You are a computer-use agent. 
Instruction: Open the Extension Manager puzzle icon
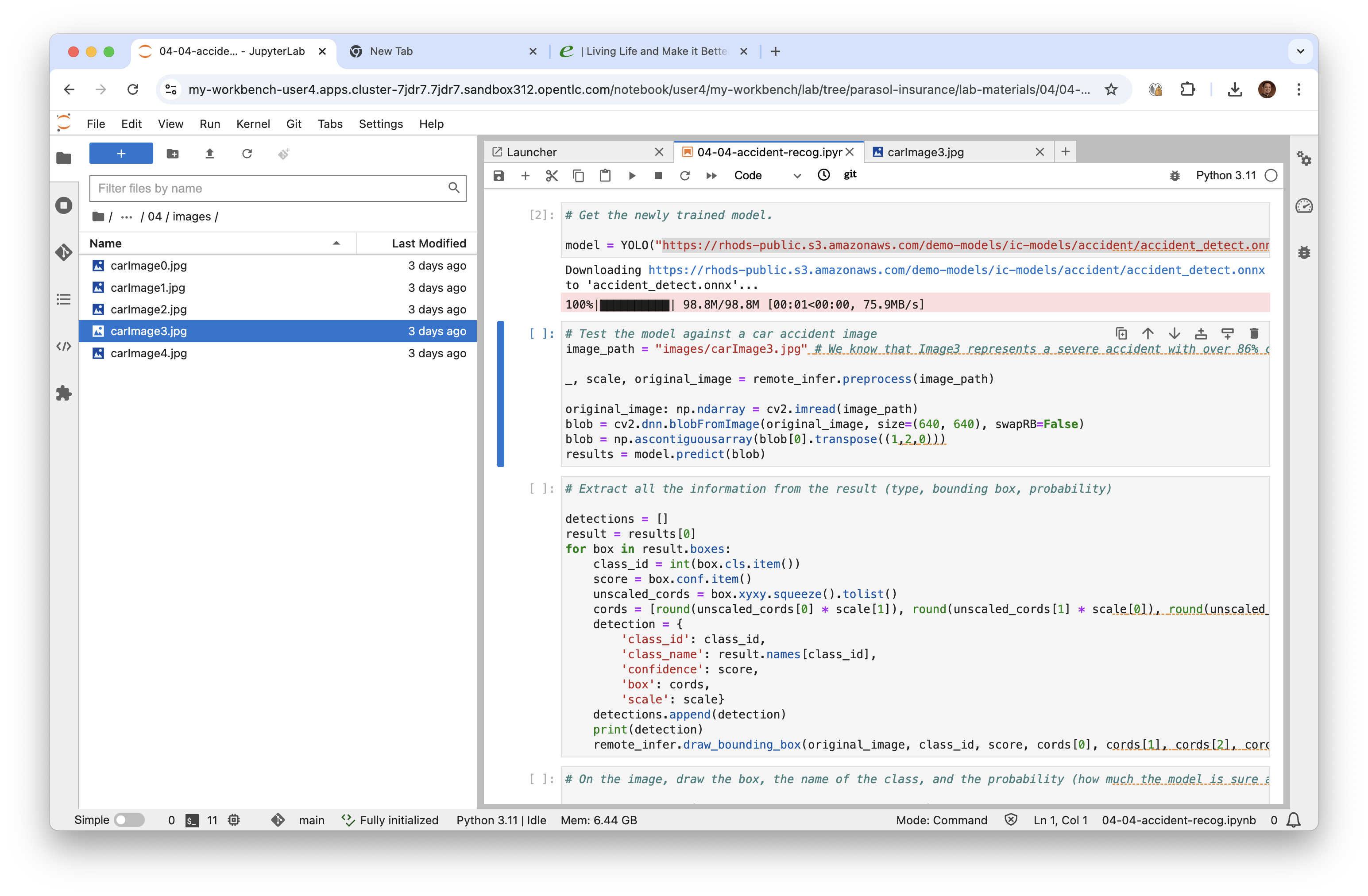64,393
